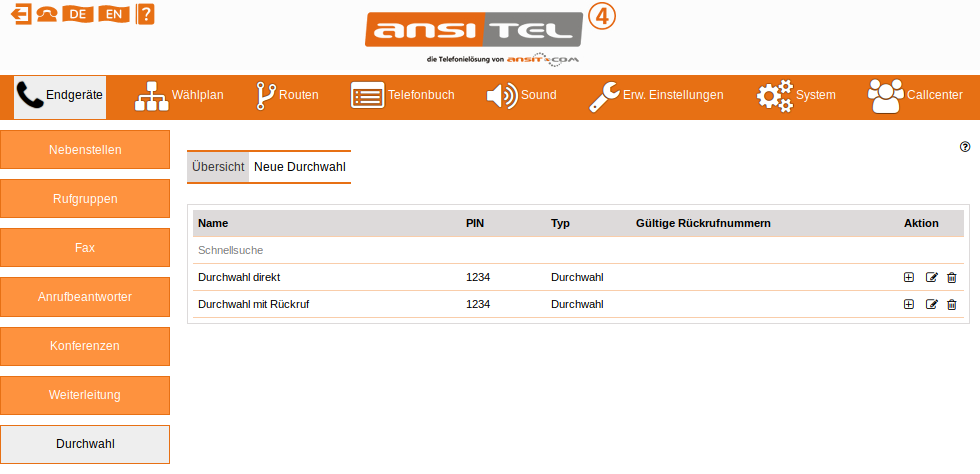Open the System menu
Image resolution: width=980 pixels, height=474 pixels.
796,96
